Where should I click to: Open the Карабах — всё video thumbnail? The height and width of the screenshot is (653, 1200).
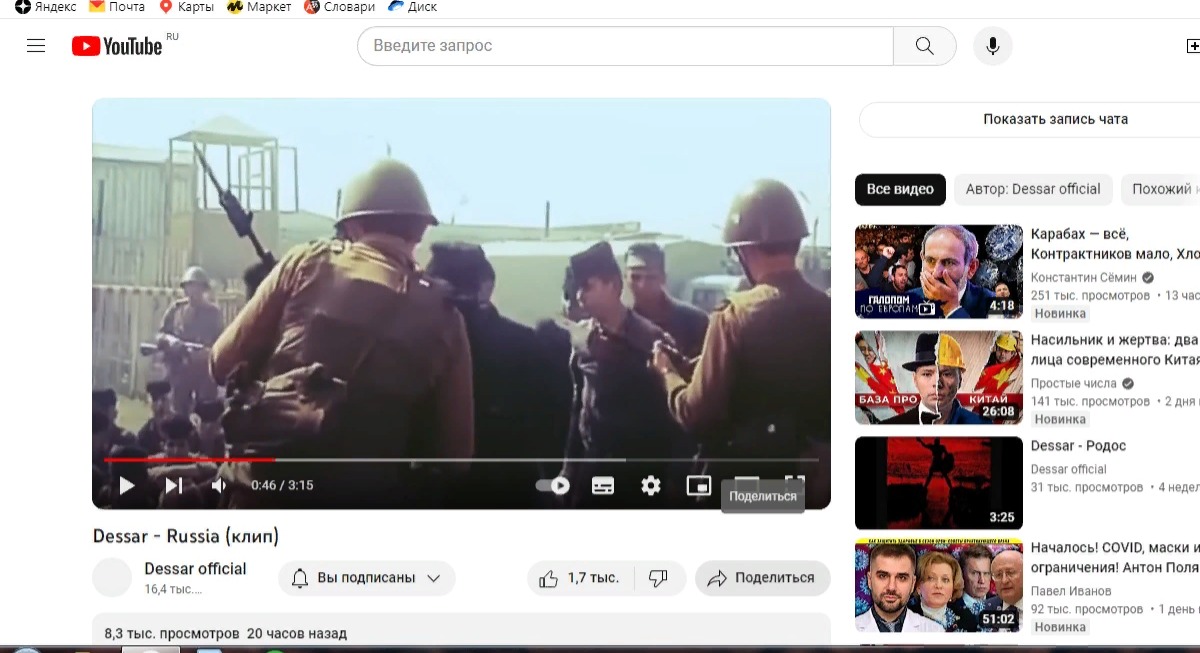tap(939, 272)
